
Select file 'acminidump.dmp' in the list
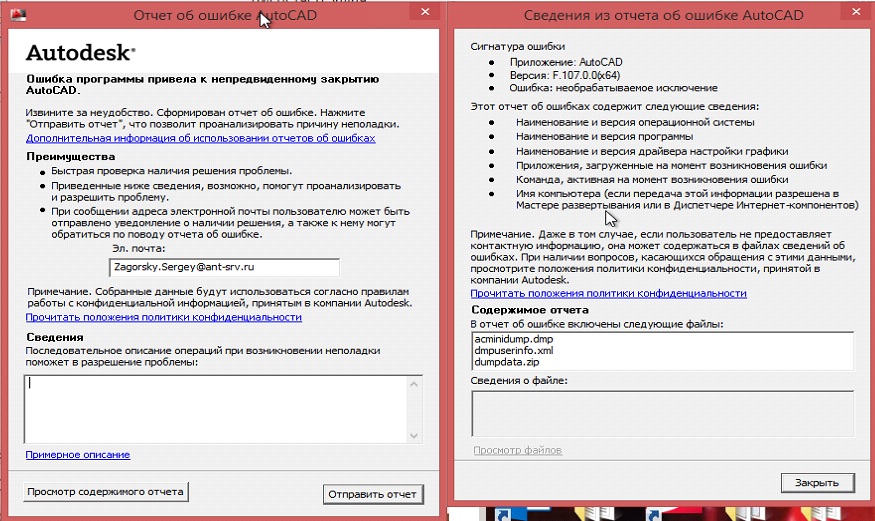(513, 339)
